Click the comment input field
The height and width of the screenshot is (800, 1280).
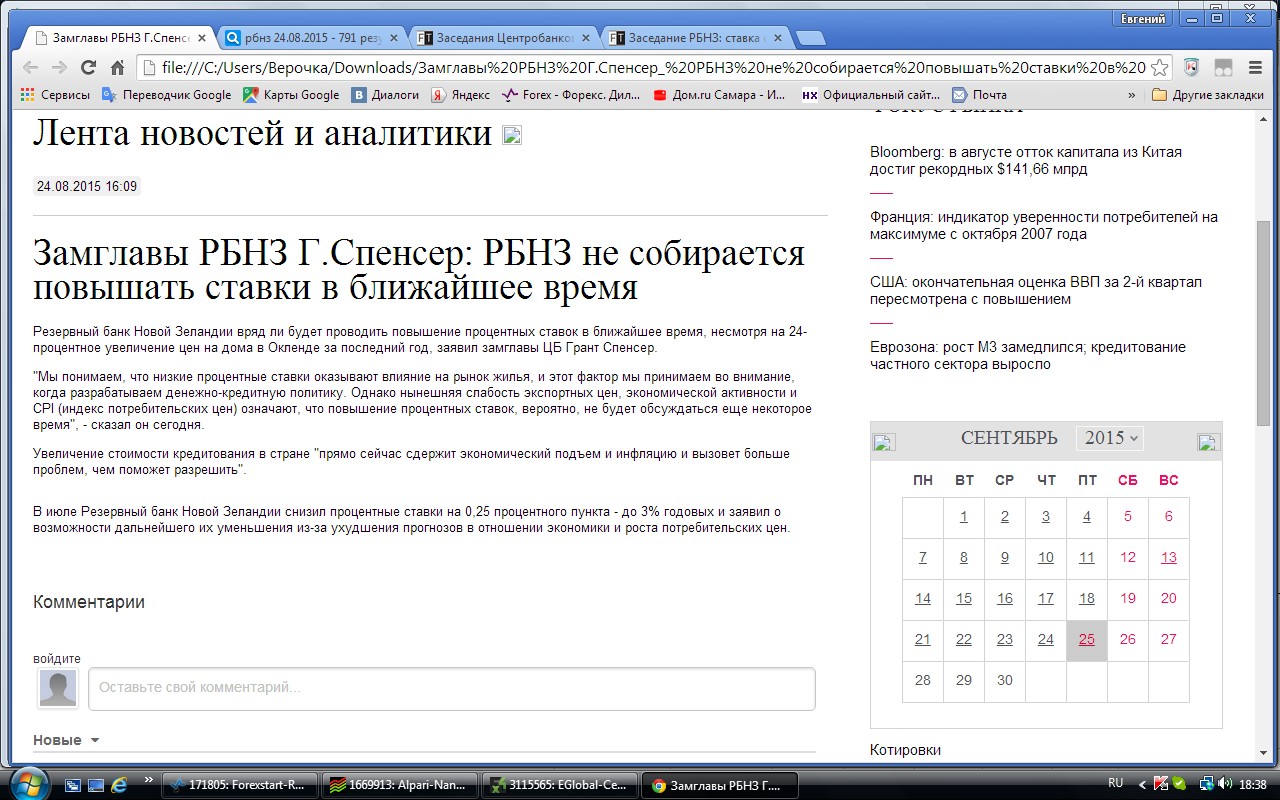tap(452, 688)
